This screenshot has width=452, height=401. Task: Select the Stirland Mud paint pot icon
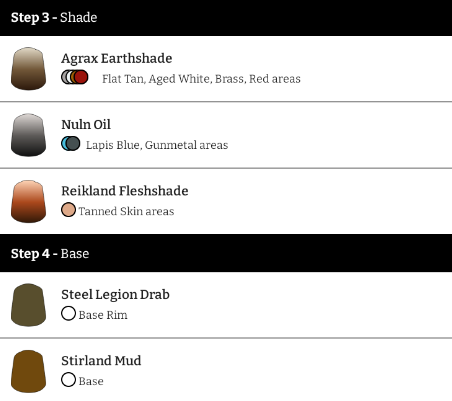coord(28,371)
